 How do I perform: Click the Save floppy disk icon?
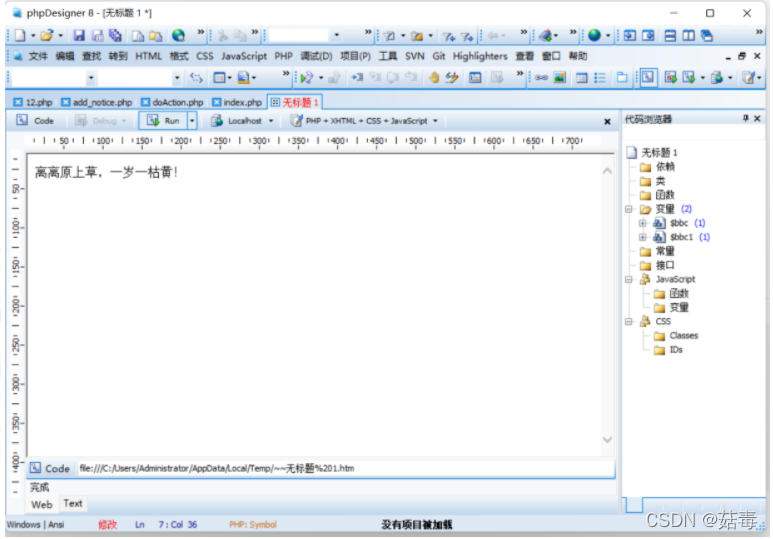tap(79, 36)
